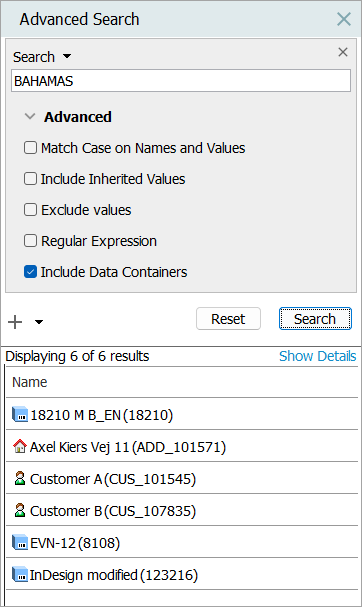This screenshot has height=607, width=362.
Task: Click the Reset button
Action: click(228, 319)
